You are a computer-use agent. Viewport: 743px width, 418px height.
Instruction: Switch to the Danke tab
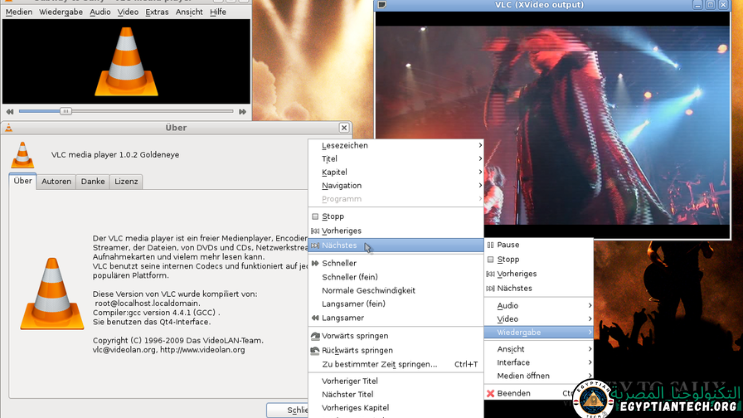tap(93, 181)
